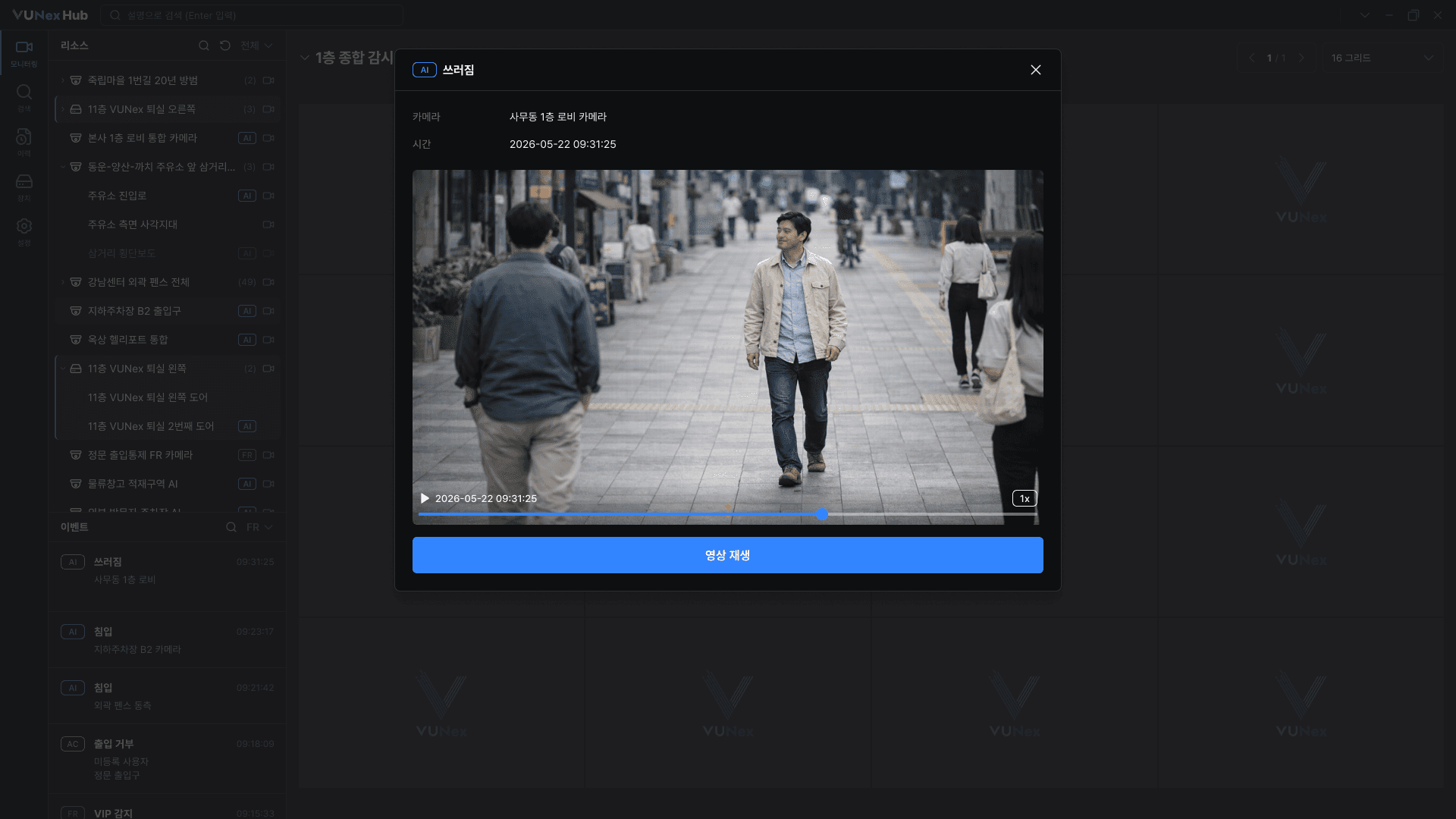Viewport: 1456px width, 819px height.
Task: Open the 침입 event at 09:21:42
Action: pos(168,696)
